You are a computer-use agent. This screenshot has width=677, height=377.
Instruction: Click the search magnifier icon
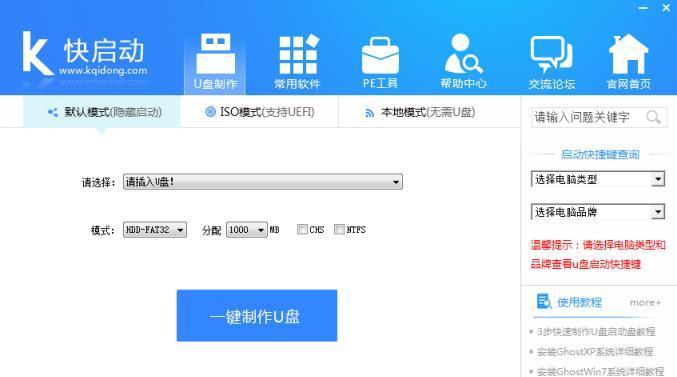(x=653, y=117)
